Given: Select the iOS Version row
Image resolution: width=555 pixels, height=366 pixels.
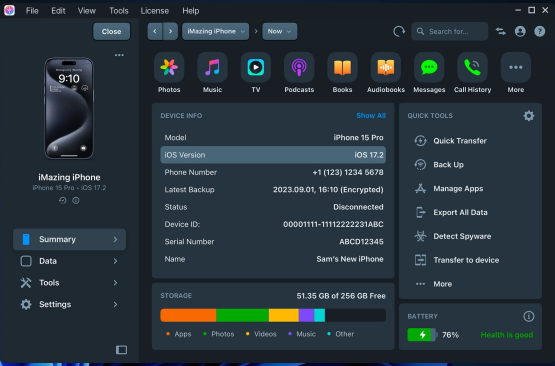Looking at the screenshot, I should click(273, 155).
